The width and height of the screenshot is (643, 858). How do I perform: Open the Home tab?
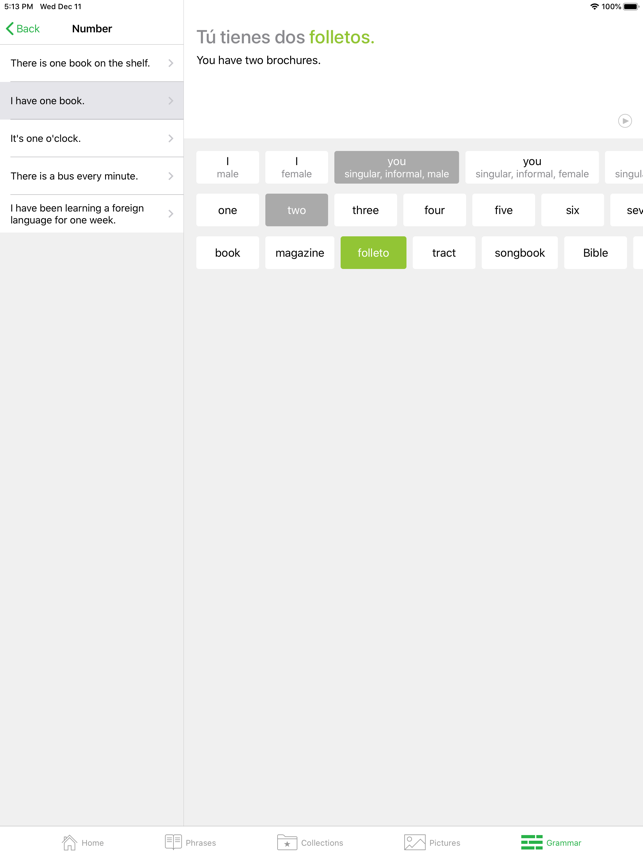(x=83, y=842)
